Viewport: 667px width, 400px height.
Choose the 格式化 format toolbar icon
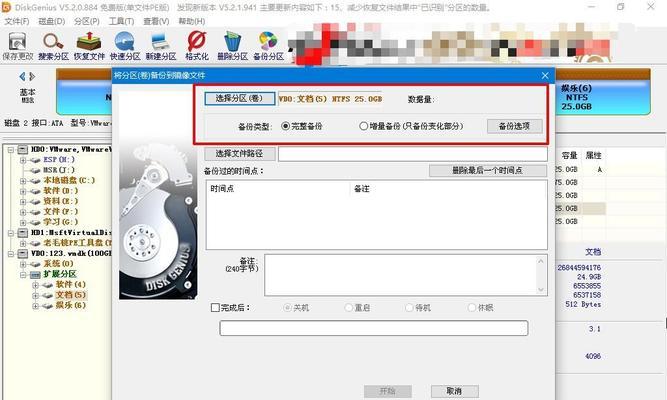[197, 46]
